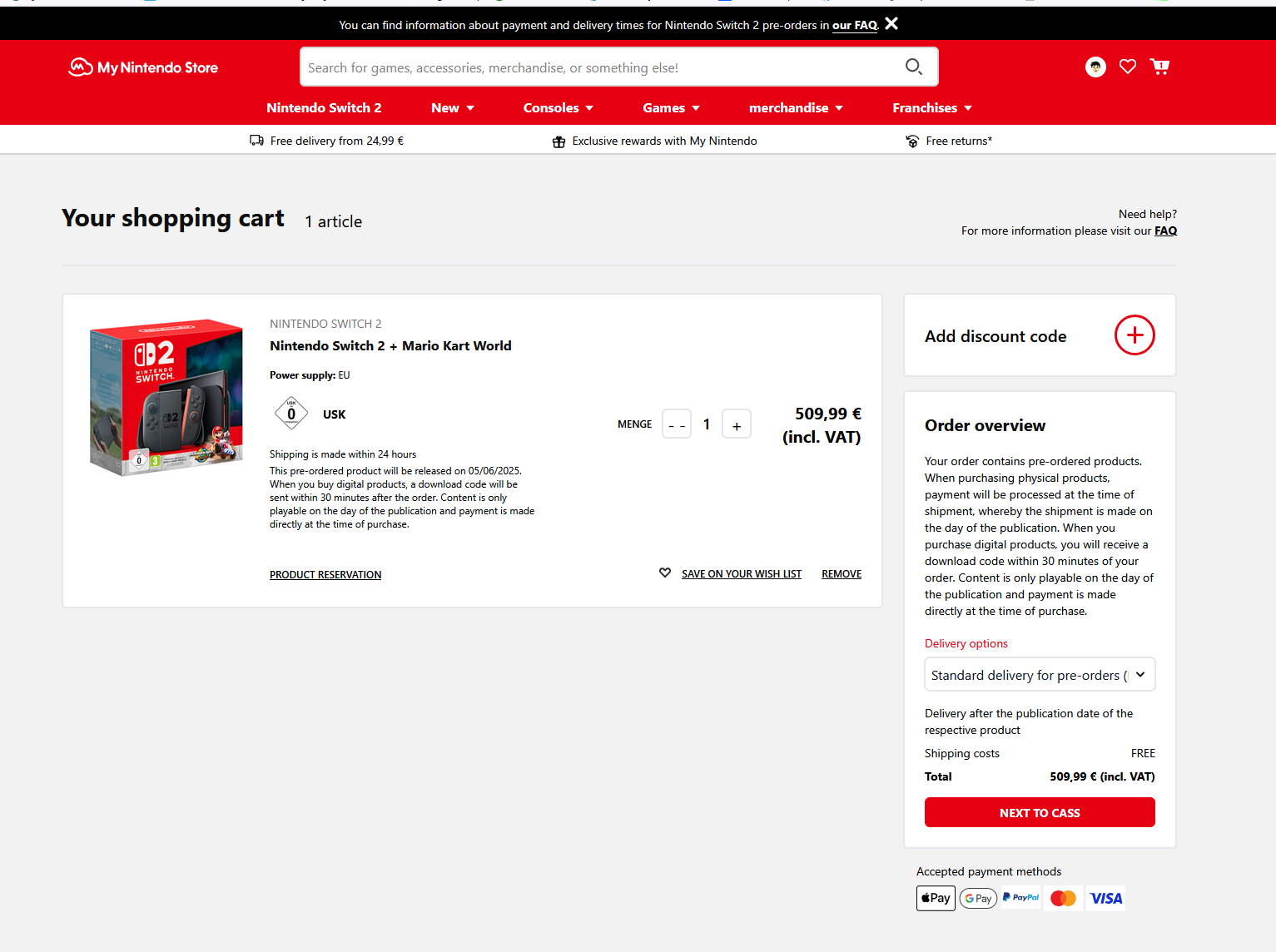Click the Shipping costs FREE value

tap(1143, 753)
